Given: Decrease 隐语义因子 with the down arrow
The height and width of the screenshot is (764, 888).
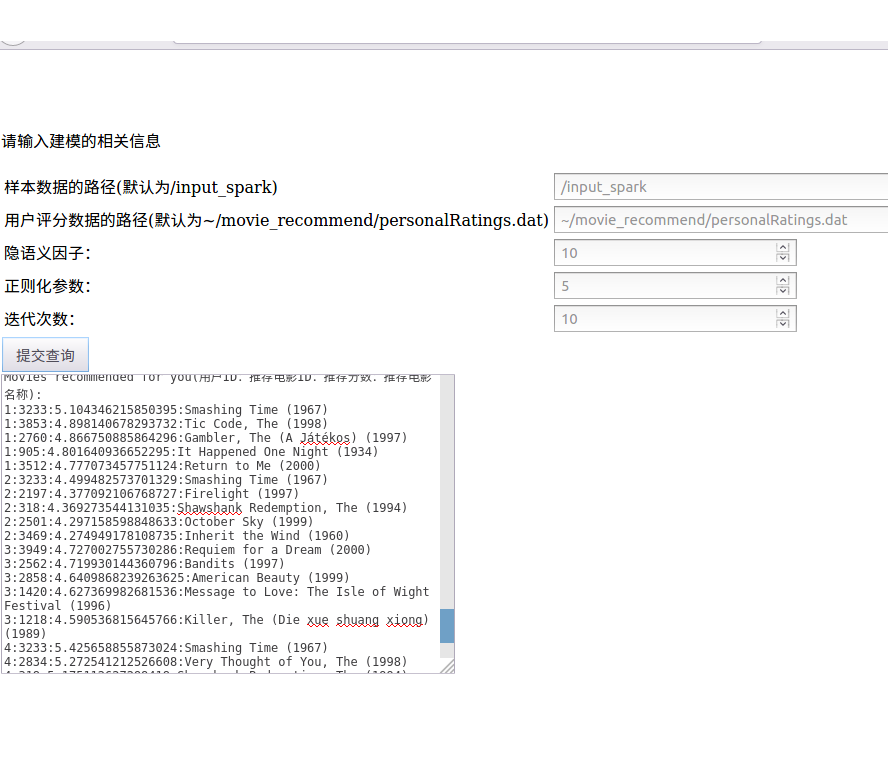Looking at the screenshot, I should point(783,258).
